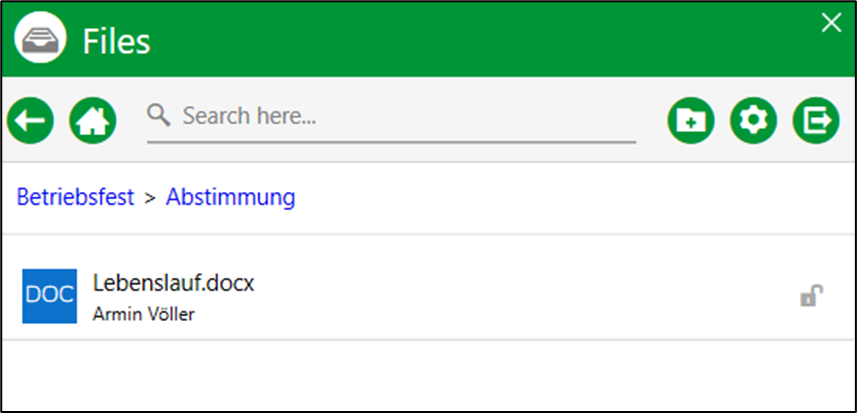
Task: Click the empty area below the file list
Action: [428, 375]
